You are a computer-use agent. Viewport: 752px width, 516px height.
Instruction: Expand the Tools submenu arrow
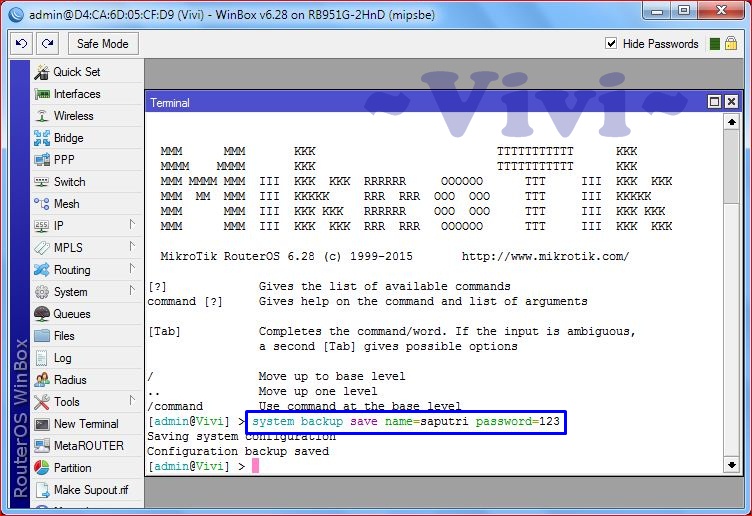132,400
